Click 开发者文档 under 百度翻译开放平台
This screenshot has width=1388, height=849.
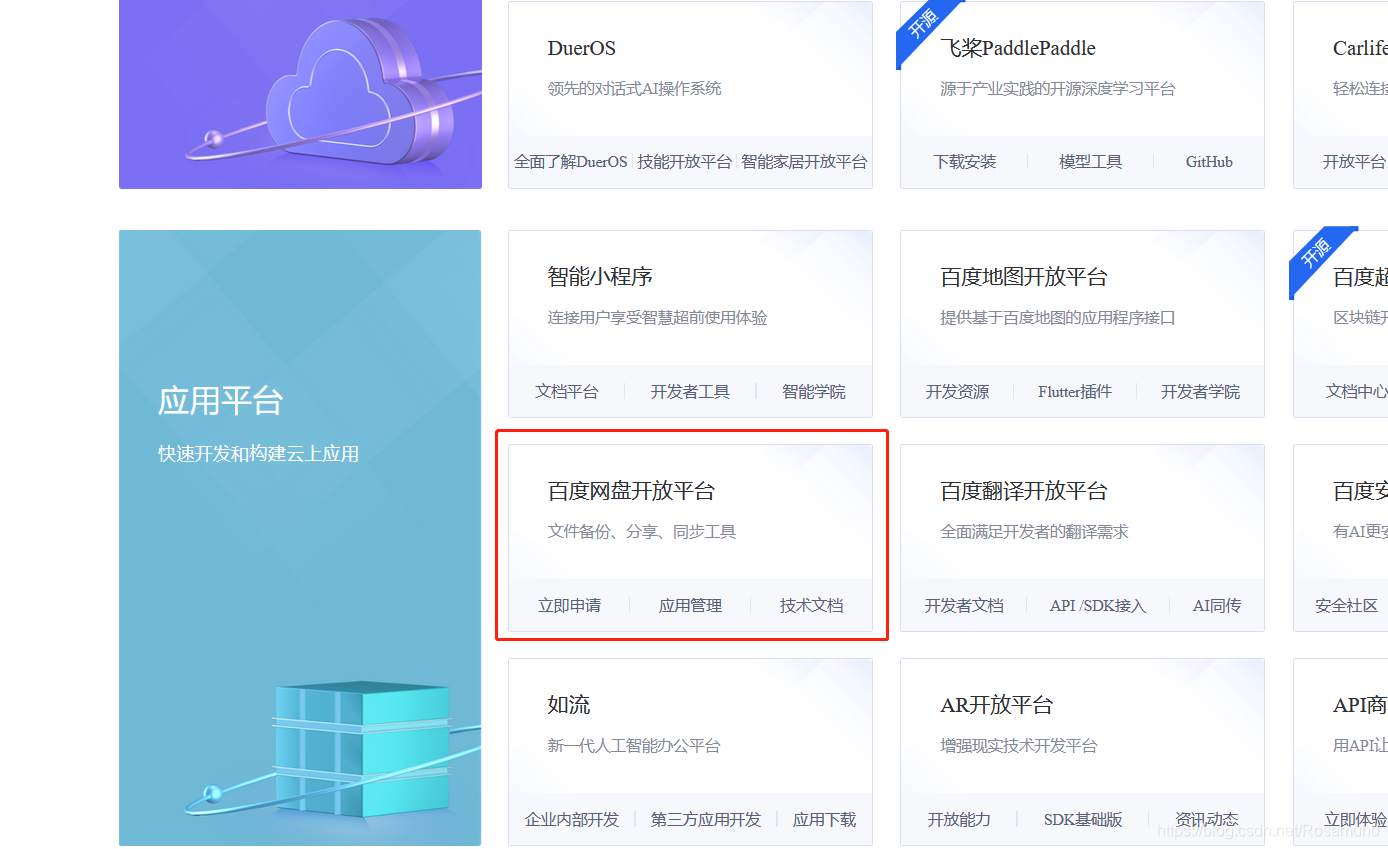click(x=964, y=606)
